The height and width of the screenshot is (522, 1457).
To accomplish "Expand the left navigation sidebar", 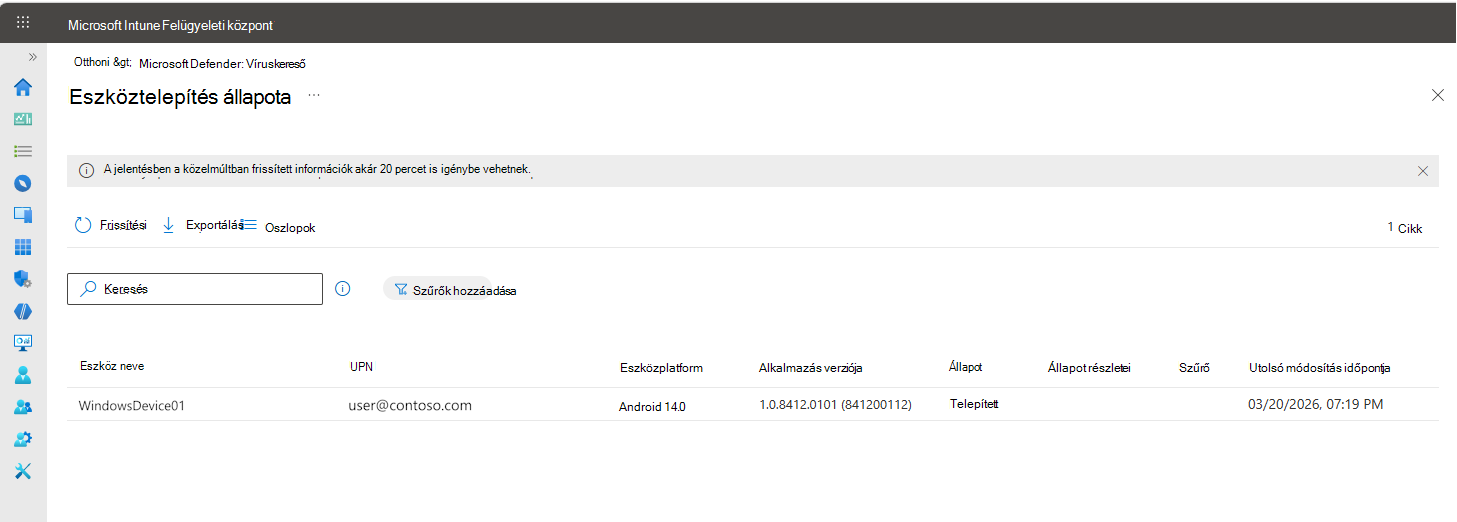I will [x=32, y=57].
